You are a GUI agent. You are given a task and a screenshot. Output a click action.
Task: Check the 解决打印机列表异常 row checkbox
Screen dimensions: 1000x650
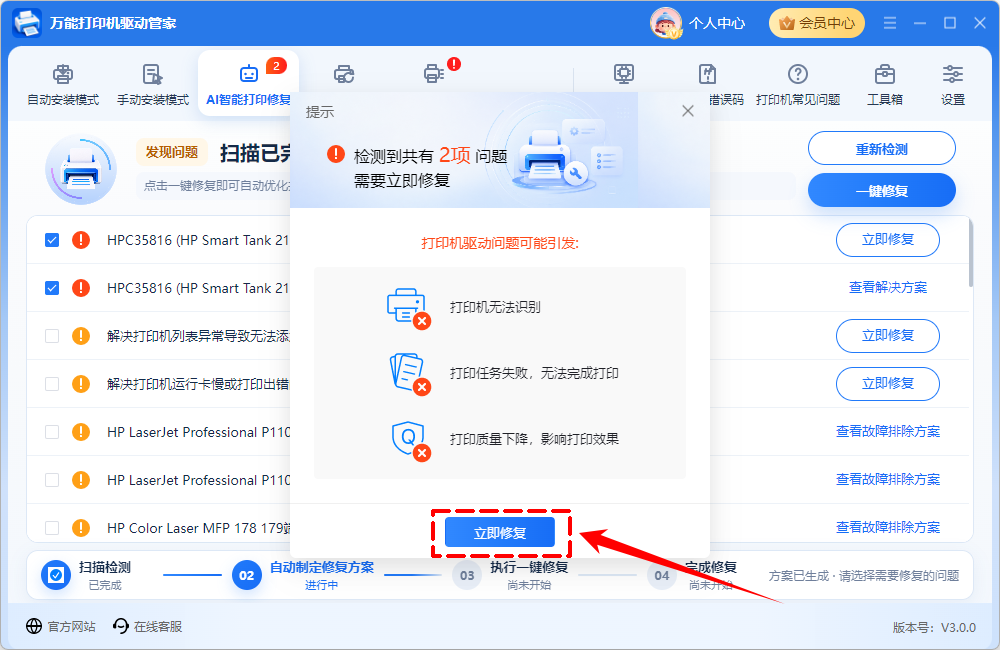point(52,336)
